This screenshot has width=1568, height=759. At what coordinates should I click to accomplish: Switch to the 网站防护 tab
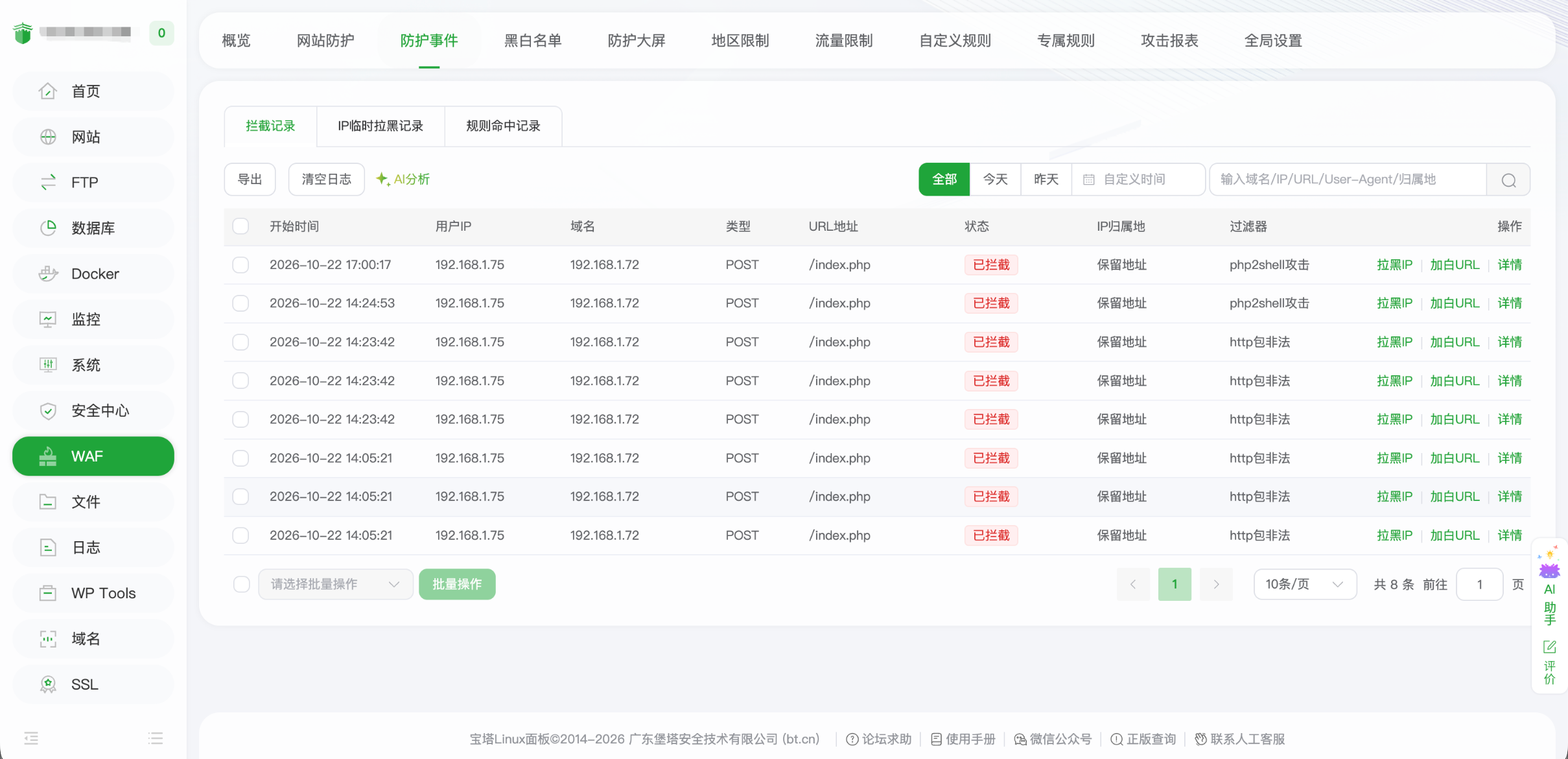coord(325,41)
